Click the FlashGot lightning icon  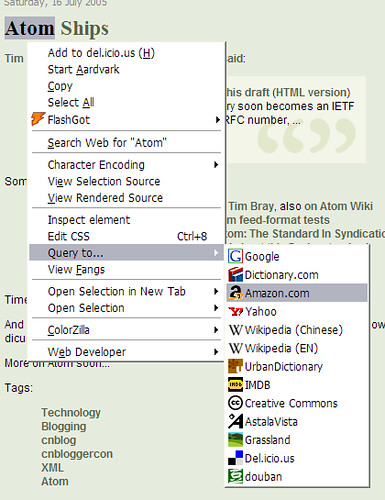[38, 119]
